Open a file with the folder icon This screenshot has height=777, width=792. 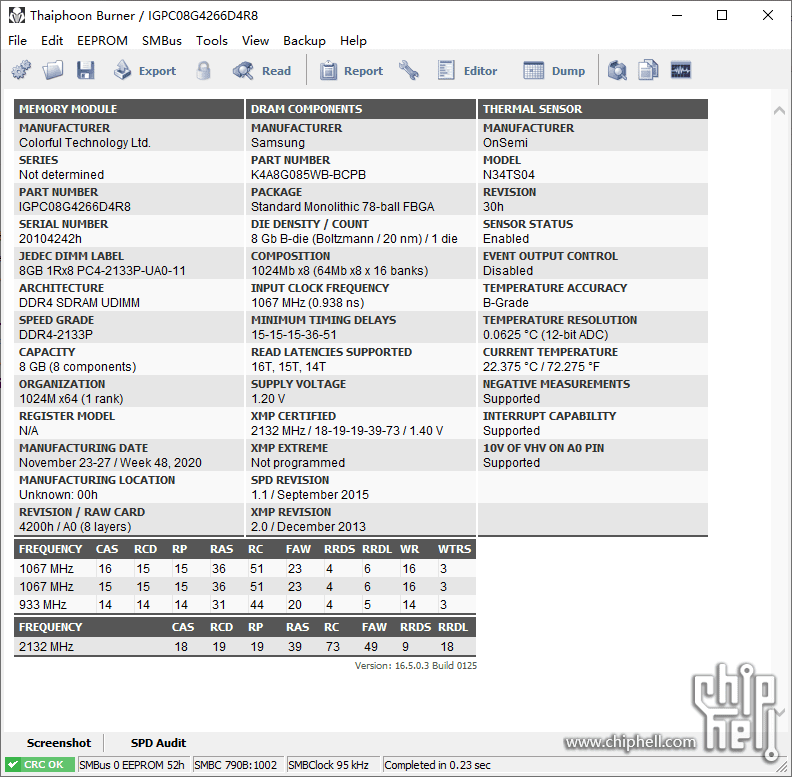(x=53, y=71)
